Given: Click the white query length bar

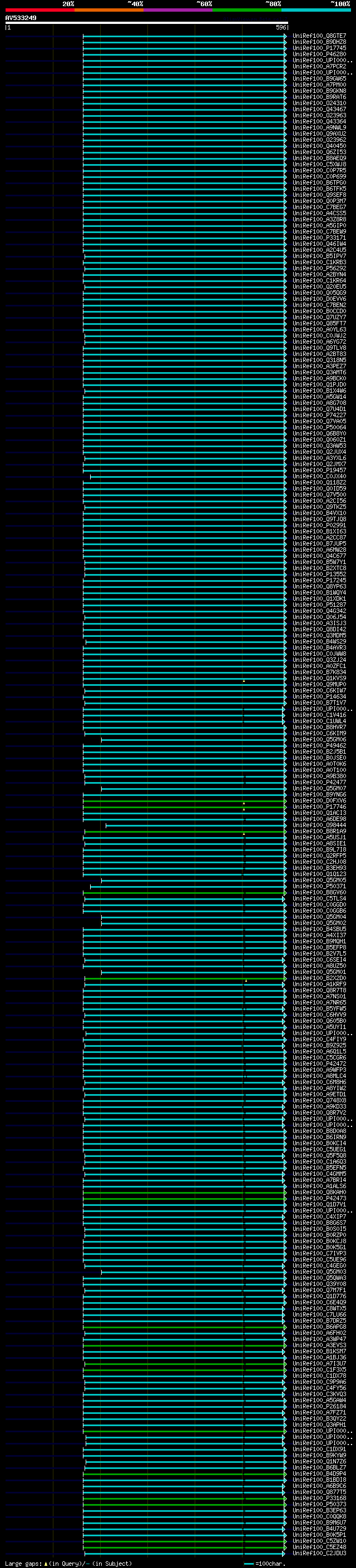Looking at the screenshot, I should point(147,23).
